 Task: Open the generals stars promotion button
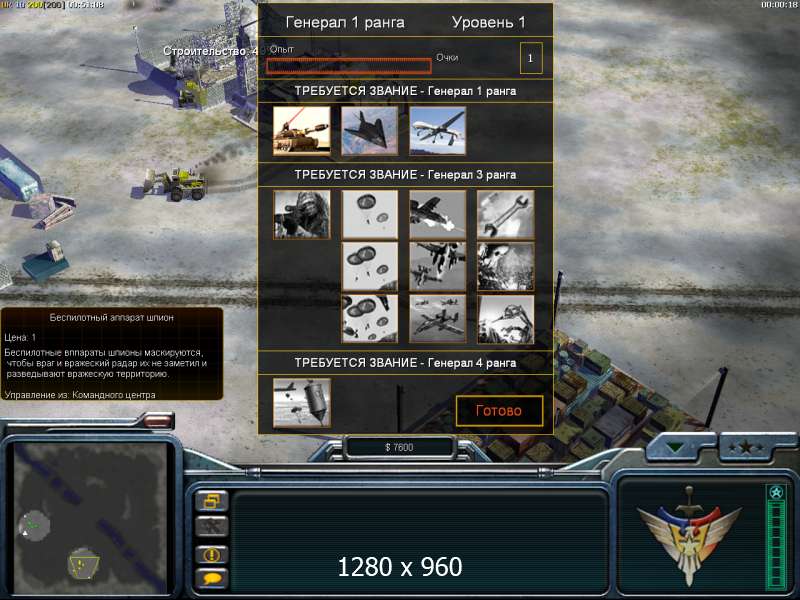[746, 447]
